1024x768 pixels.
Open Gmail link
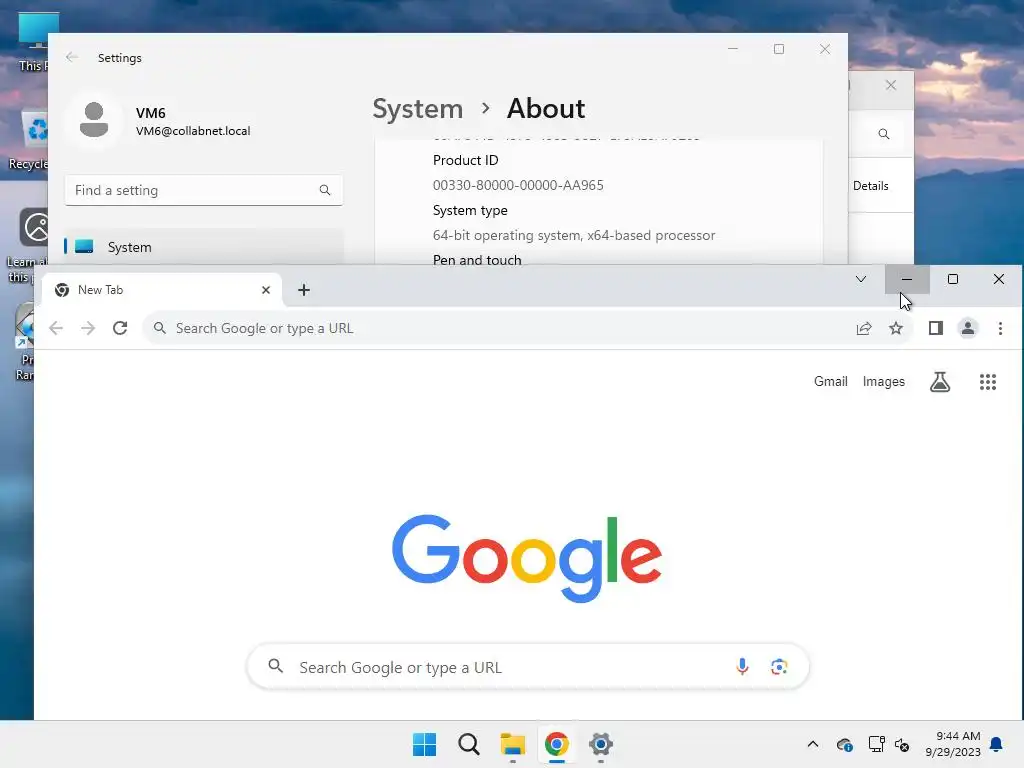831,381
